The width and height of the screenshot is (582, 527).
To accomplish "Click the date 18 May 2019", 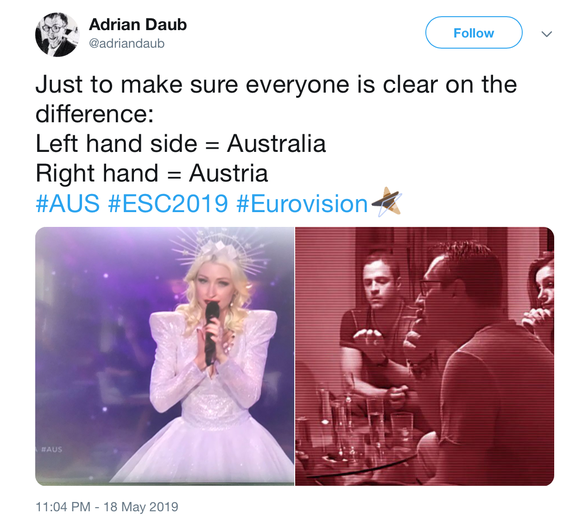I will (141, 507).
